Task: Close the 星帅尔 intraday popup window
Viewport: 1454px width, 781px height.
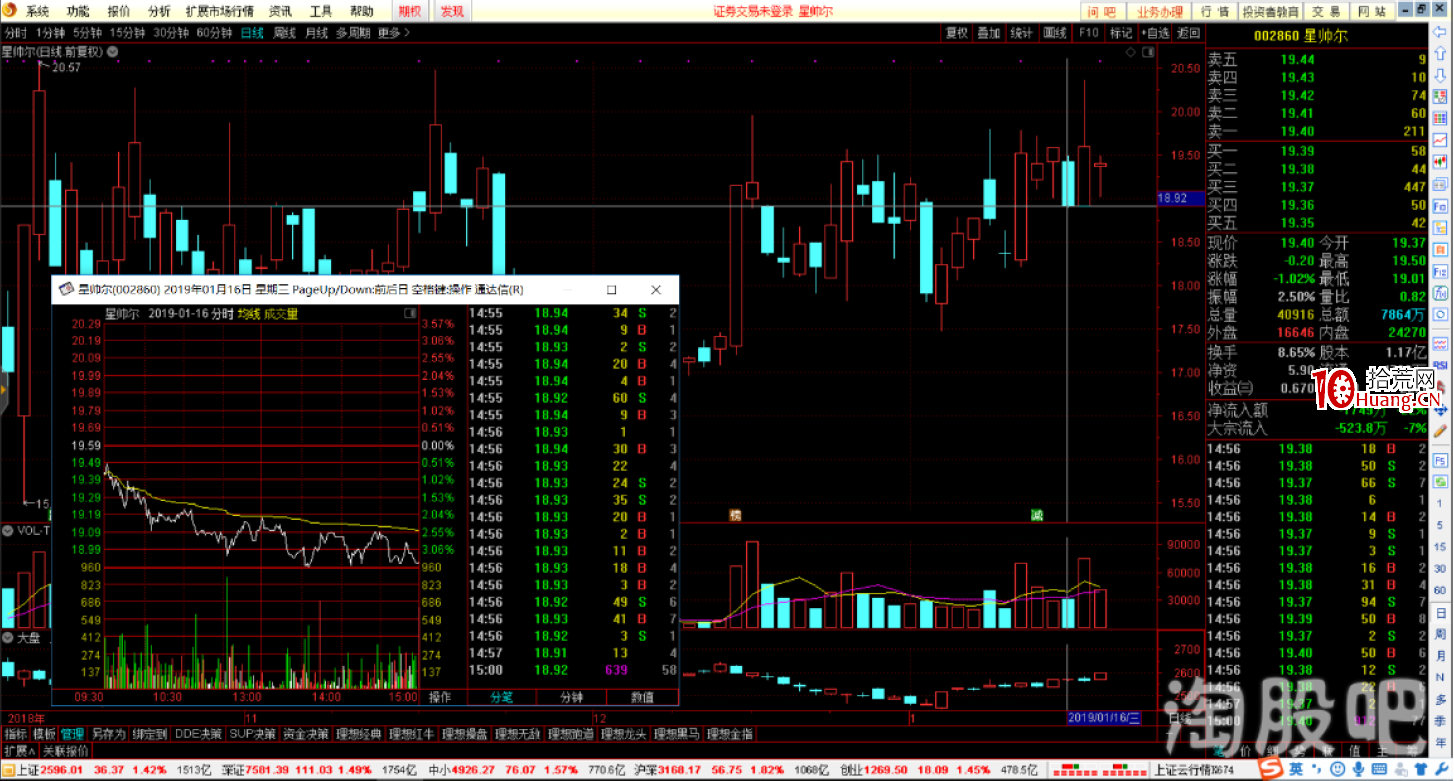Action: 656,290
